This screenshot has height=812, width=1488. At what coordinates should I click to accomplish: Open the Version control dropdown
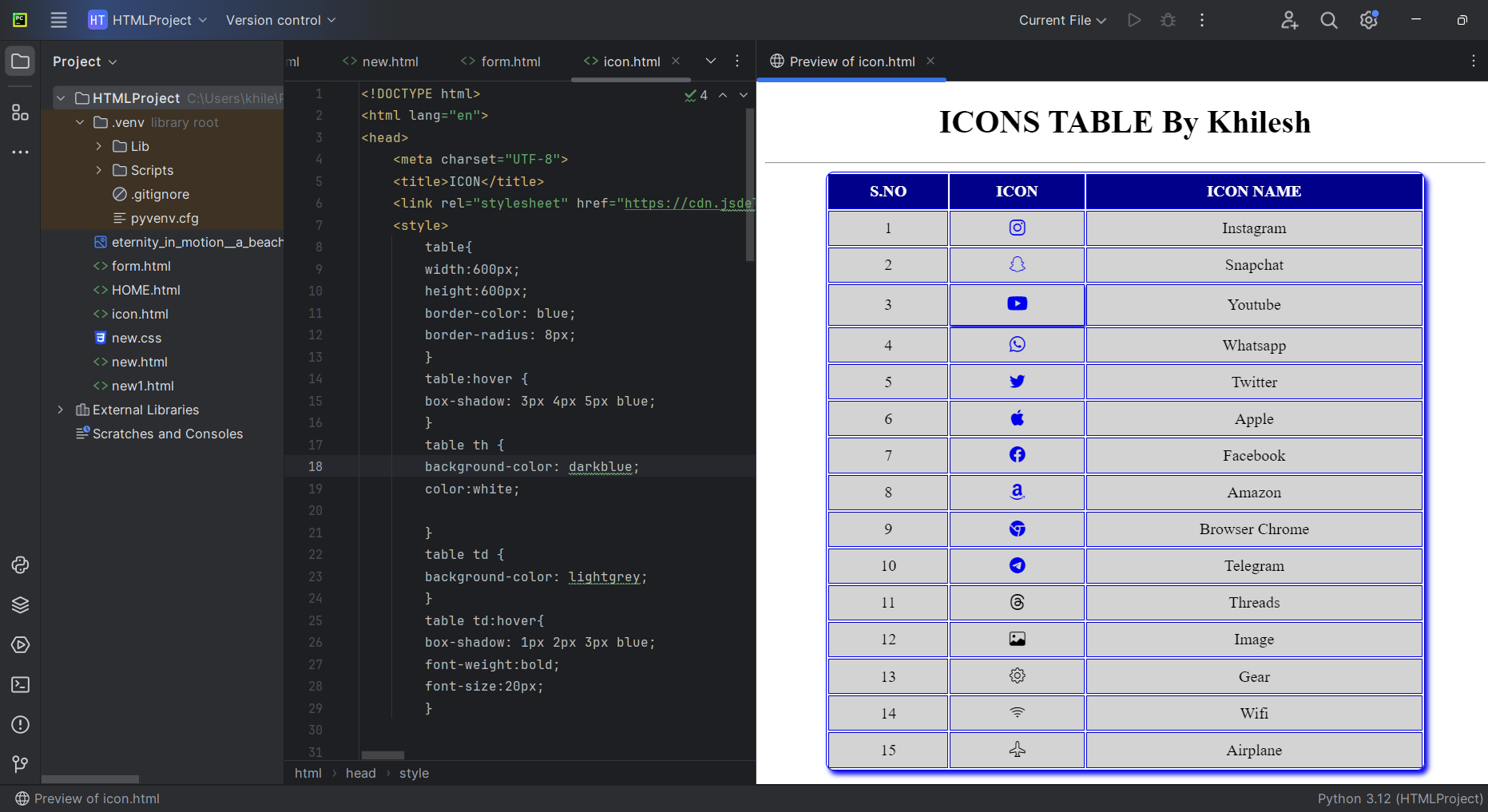point(280,20)
